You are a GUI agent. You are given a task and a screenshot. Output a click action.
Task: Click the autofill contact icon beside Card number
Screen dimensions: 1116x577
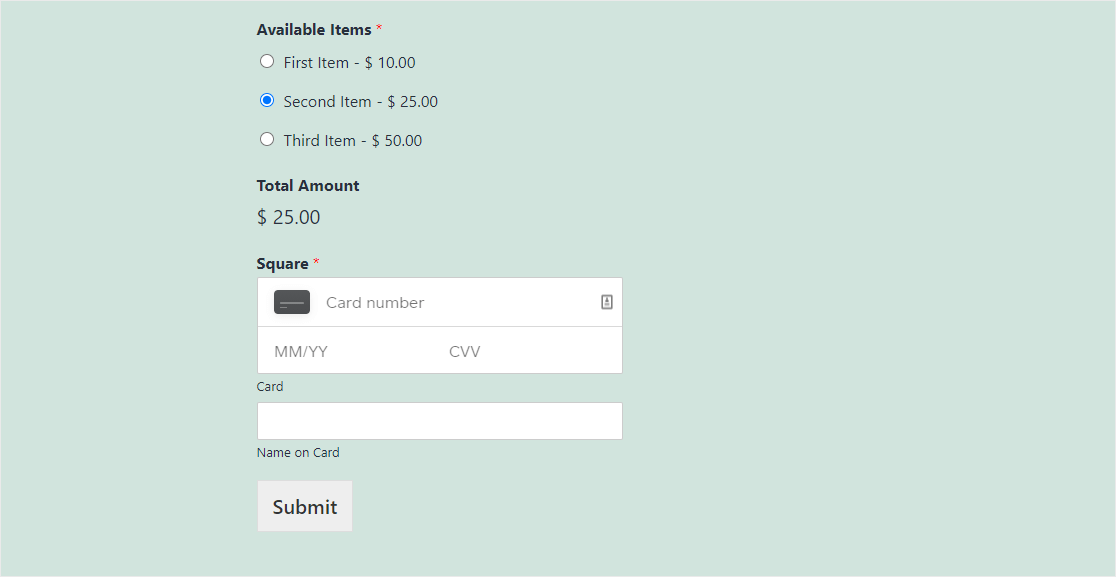606,302
